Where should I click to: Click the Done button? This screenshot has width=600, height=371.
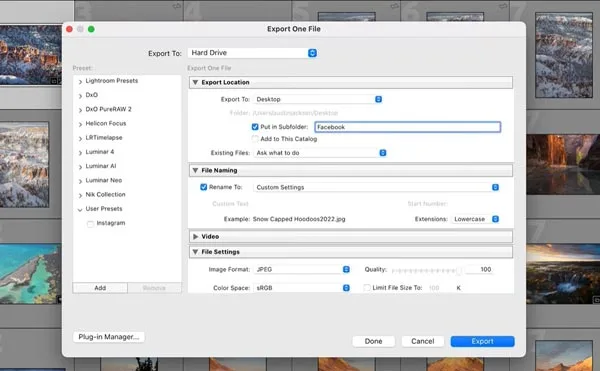tap(373, 341)
